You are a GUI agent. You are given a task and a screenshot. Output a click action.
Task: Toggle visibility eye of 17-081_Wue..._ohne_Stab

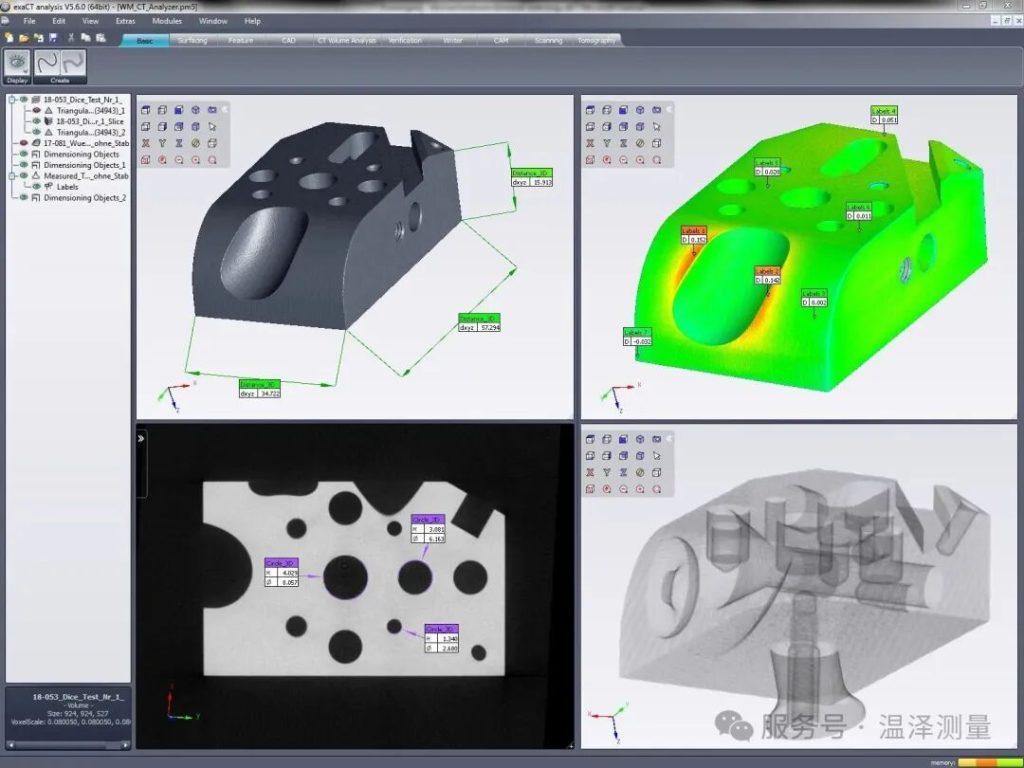click(21, 143)
